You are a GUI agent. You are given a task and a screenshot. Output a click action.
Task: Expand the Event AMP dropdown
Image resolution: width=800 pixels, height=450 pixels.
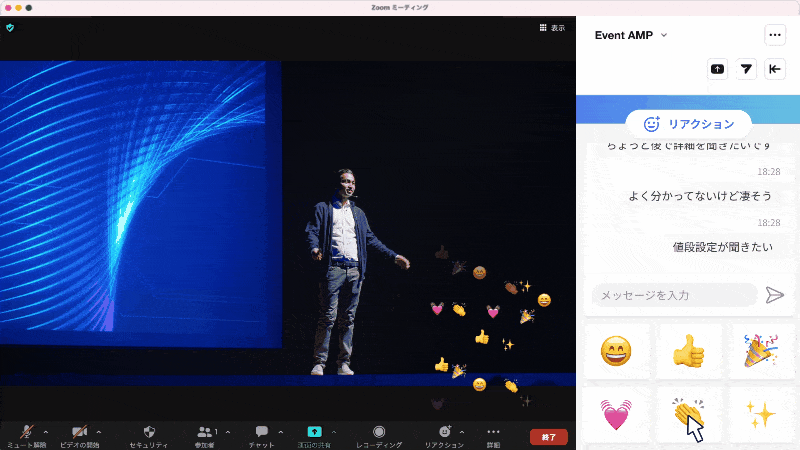tap(663, 36)
